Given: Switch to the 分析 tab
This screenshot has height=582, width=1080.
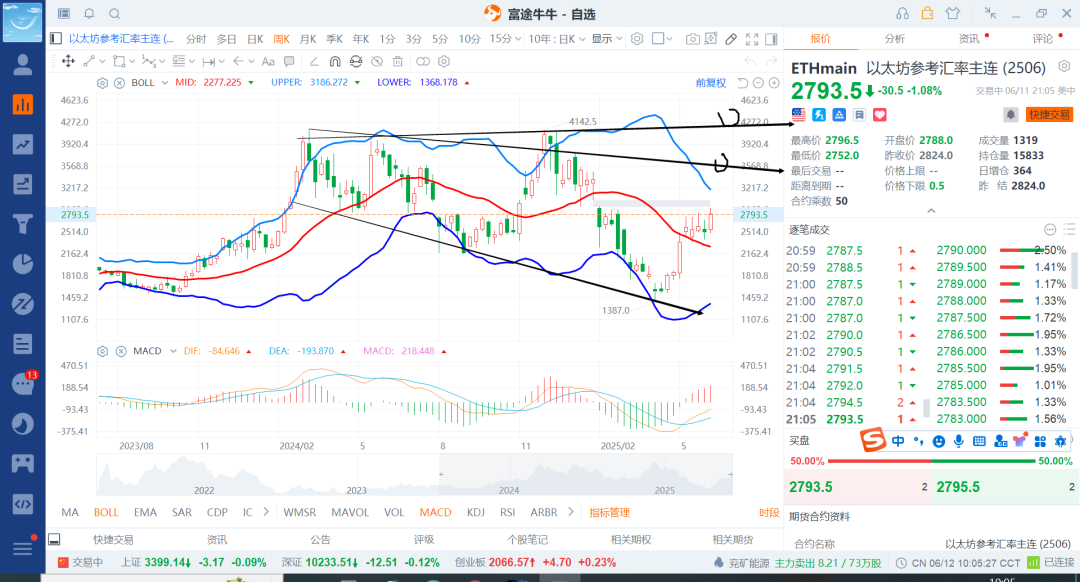Looking at the screenshot, I should point(894,39).
